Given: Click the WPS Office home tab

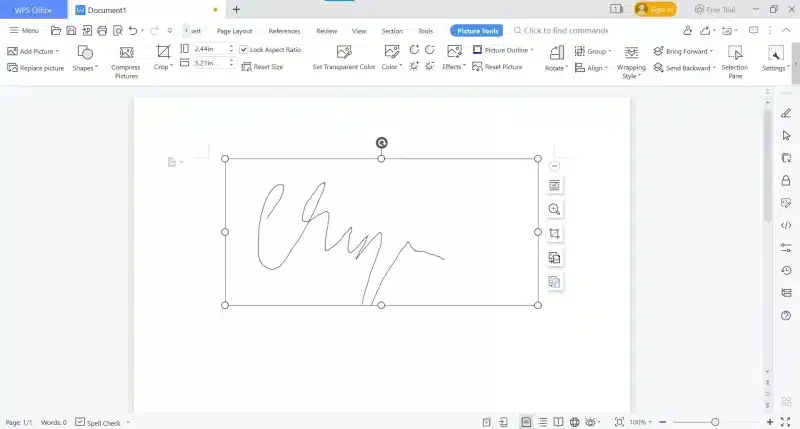Looking at the screenshot, I should (33, 10).
